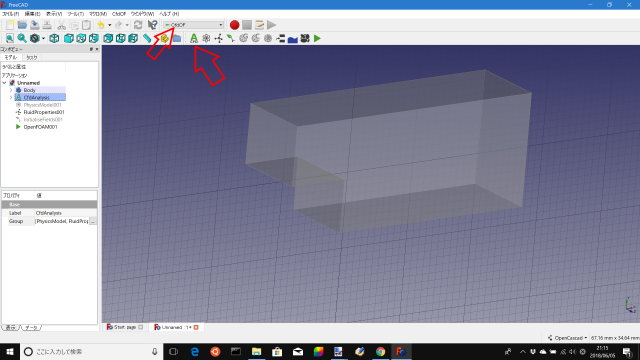Open the View menu
The image size is (640, 360).
pyautogui.click(x=54, y=14)
